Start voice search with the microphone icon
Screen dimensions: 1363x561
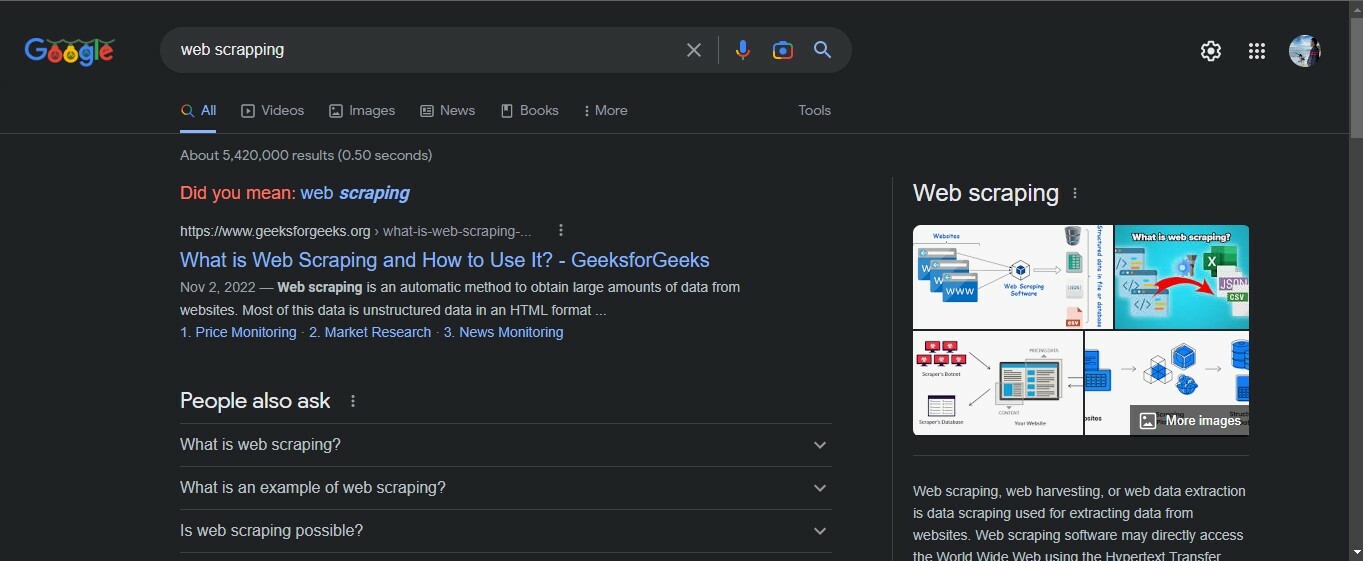742,50
